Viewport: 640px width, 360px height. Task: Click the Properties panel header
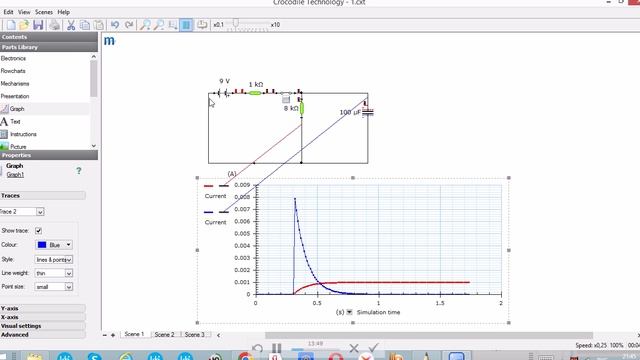(x=49, y=155)
